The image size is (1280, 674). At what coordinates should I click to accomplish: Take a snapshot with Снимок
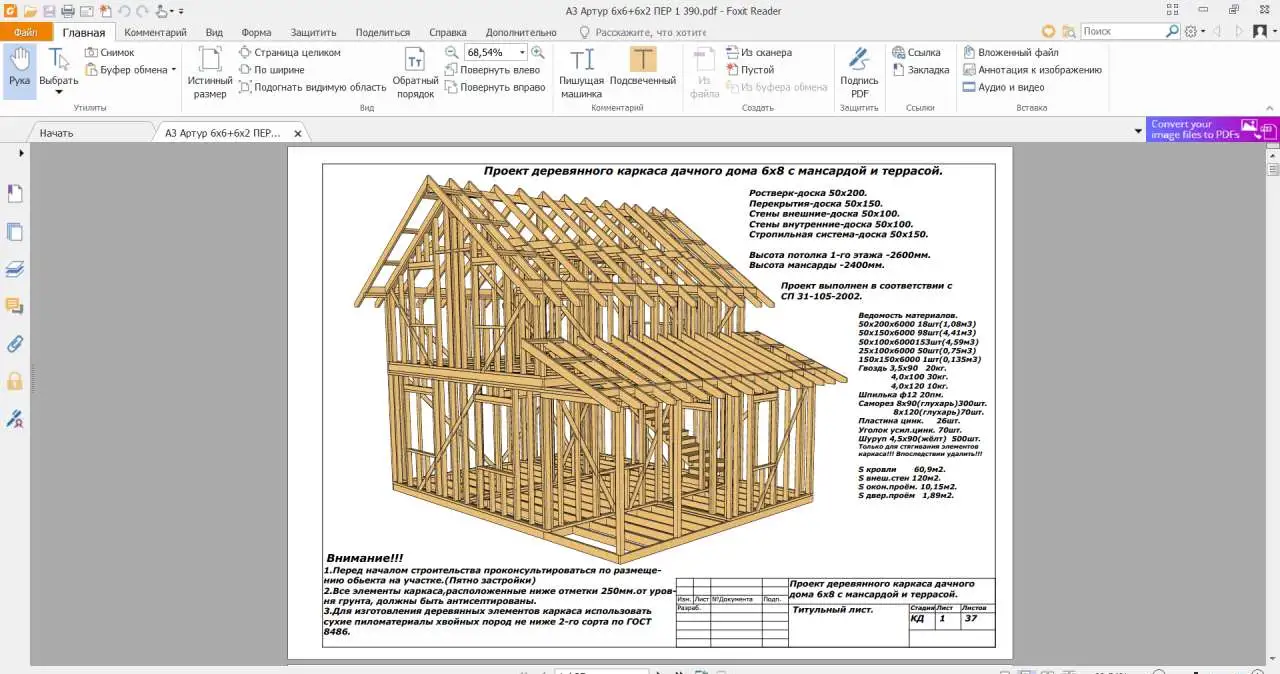tap(110, 52)
